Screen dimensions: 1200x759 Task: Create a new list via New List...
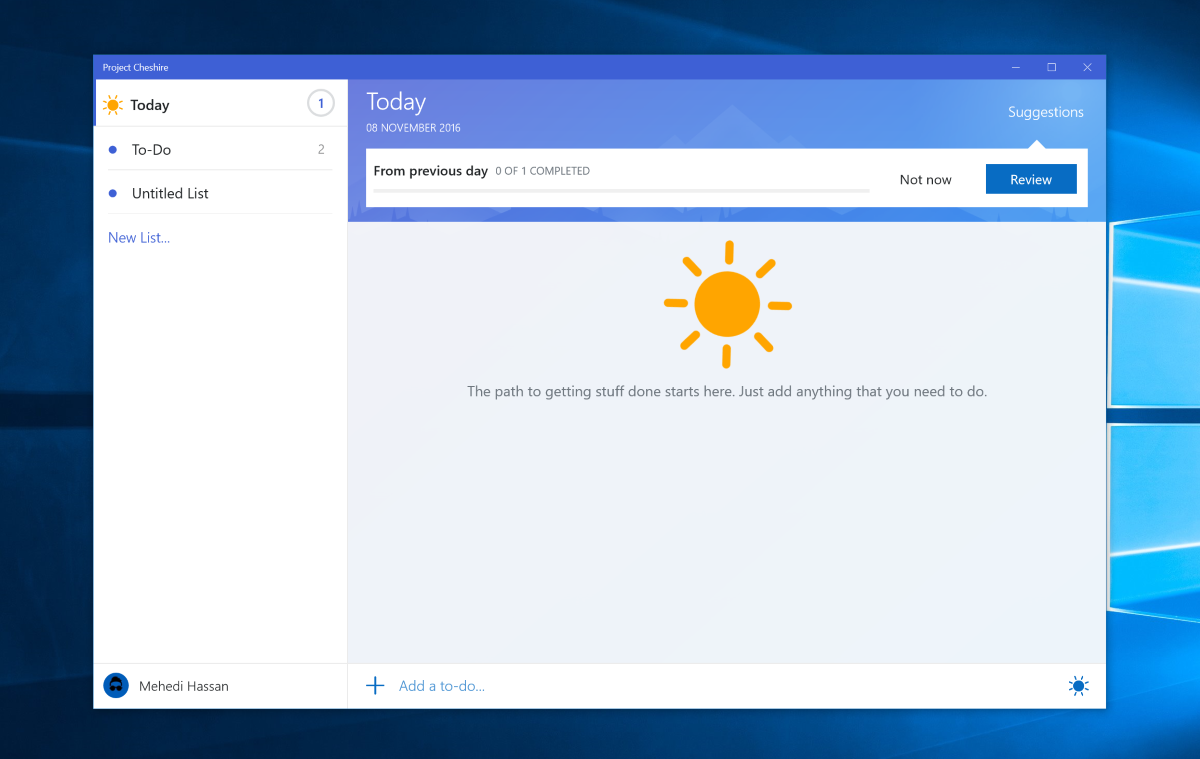[139, 237]
